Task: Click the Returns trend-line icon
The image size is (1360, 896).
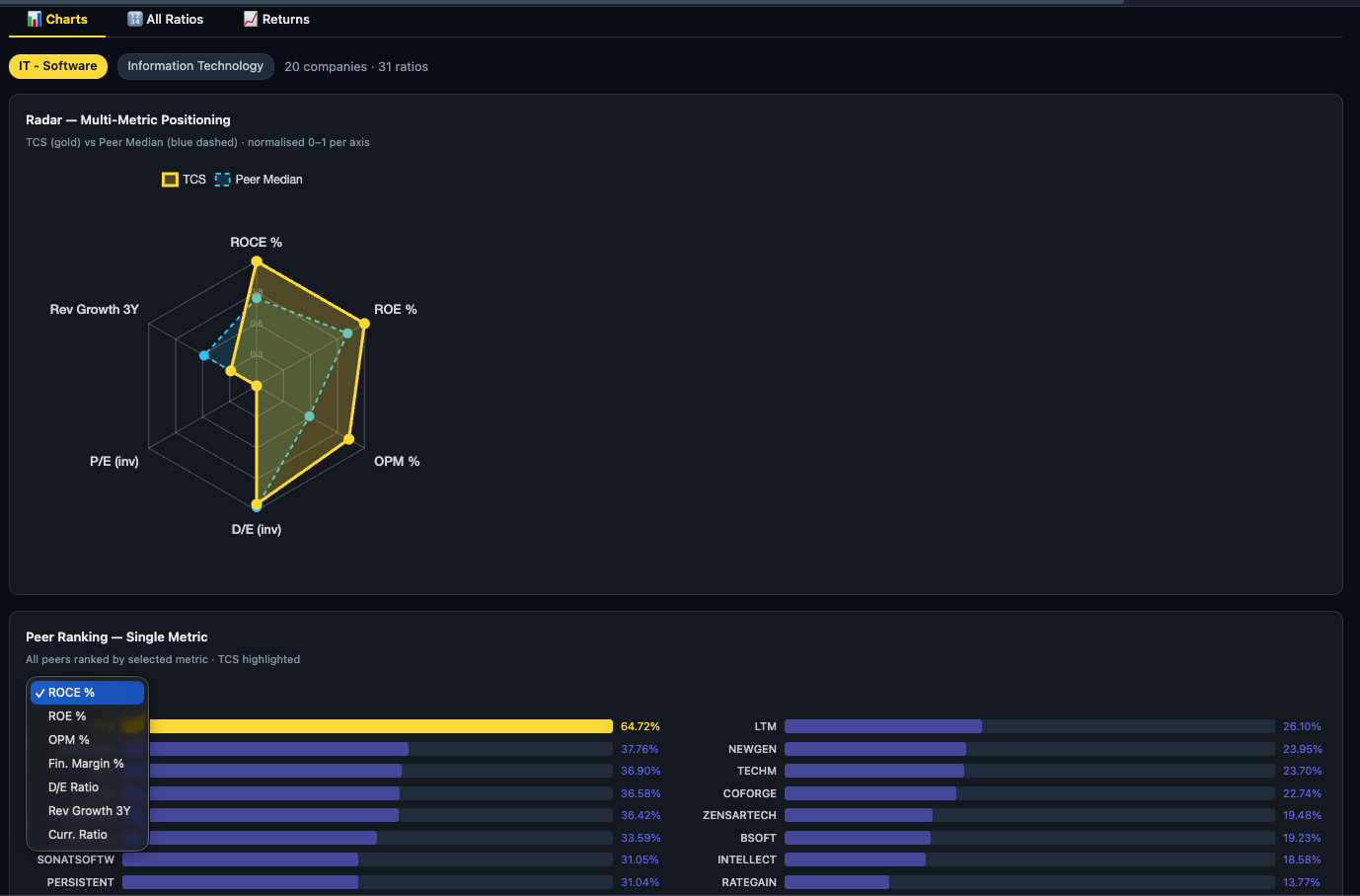Action: (x=251, y=18)
